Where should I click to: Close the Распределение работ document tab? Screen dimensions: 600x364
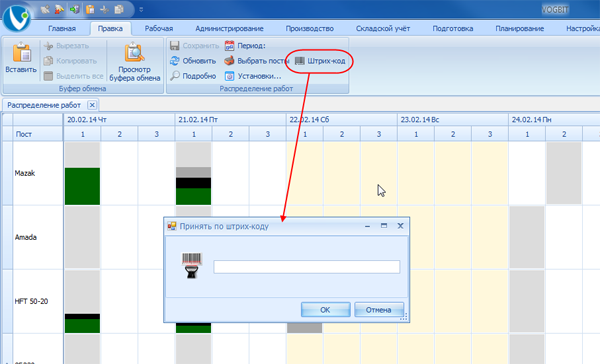(92, 105)
